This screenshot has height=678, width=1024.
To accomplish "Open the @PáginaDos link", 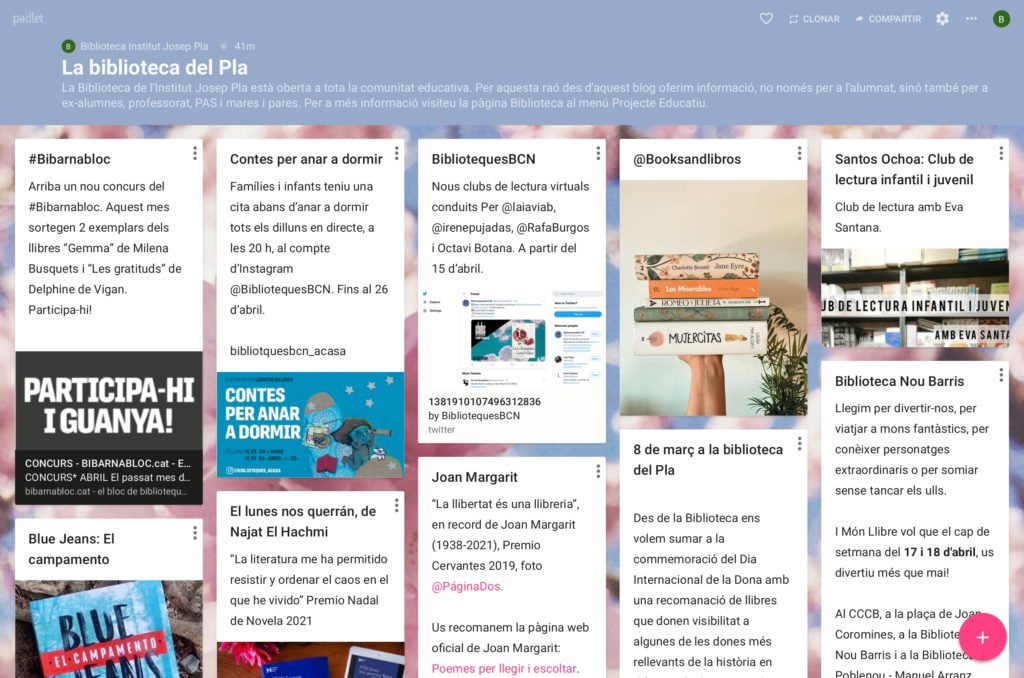I will tap(467, 587).
